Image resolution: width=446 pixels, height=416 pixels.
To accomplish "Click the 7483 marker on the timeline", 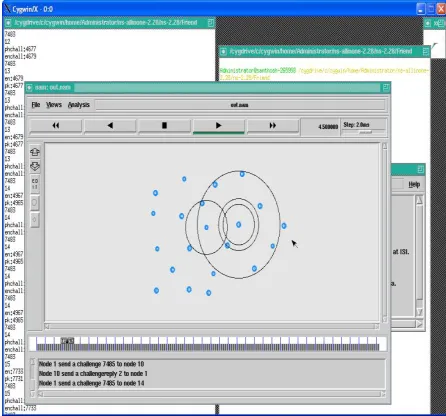I will pyautogui.click(x=67, y=341).
